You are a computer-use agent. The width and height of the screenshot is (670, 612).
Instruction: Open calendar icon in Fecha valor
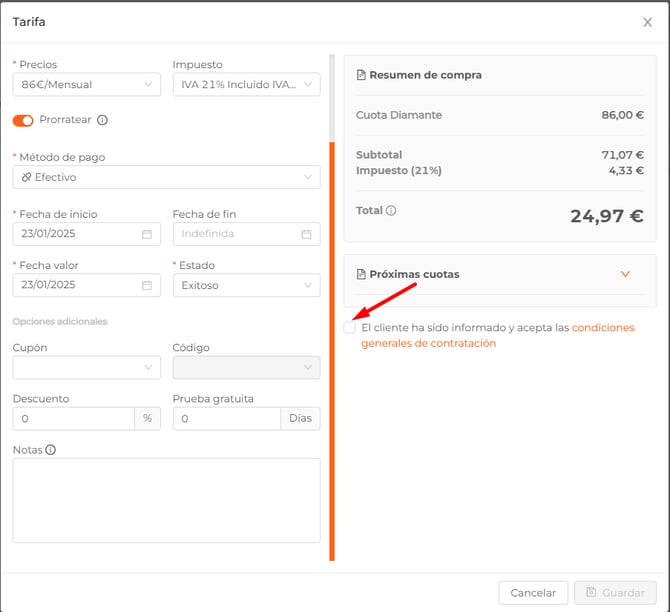click(147, 285)
